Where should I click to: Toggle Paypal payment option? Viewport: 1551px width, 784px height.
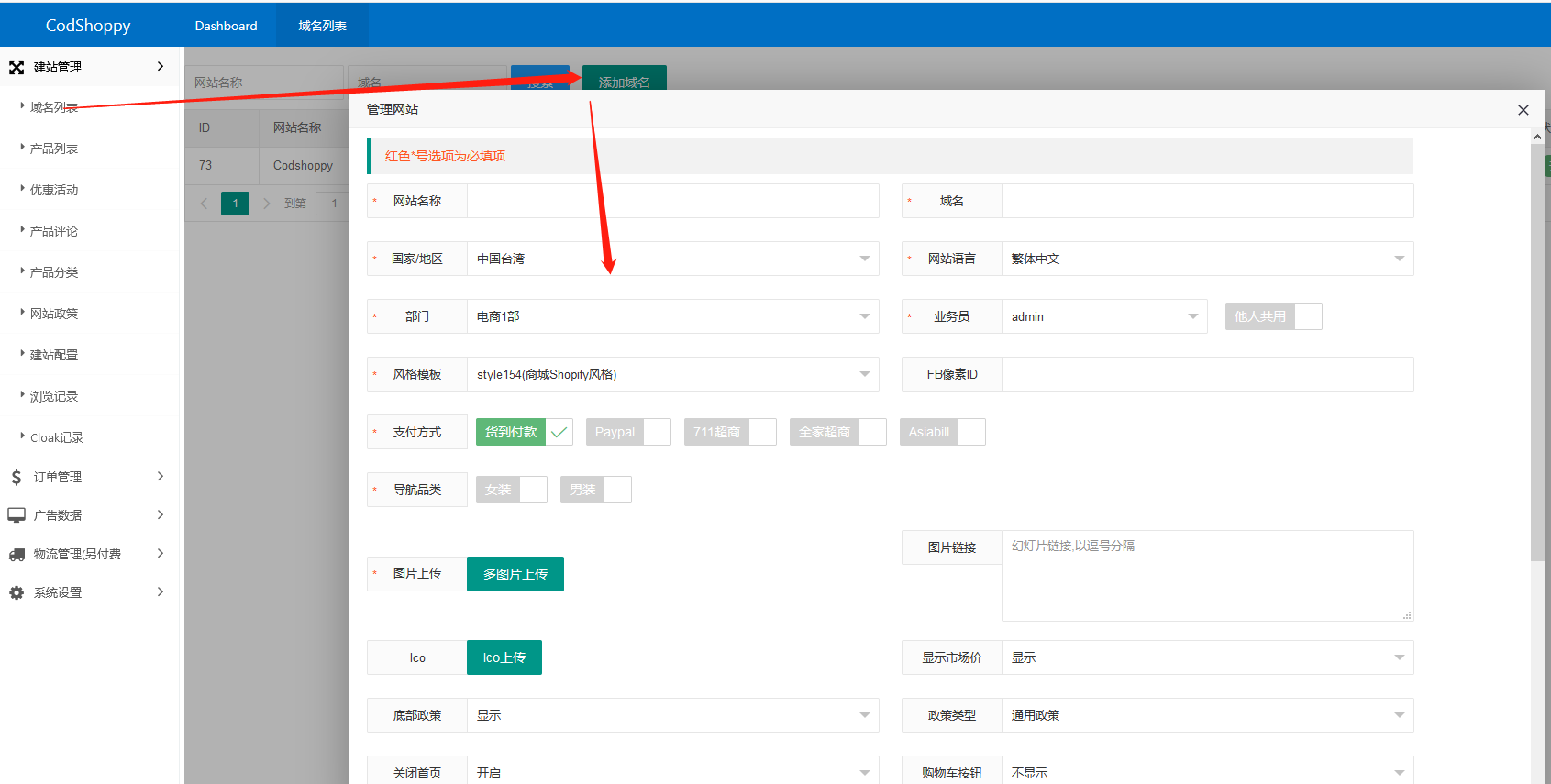(x=628, y=432)
